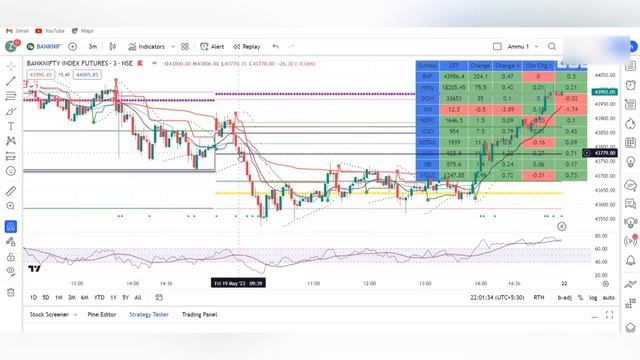
Task: Select the 1D date range
Action: pyautogui.click(x=33, y=298)
